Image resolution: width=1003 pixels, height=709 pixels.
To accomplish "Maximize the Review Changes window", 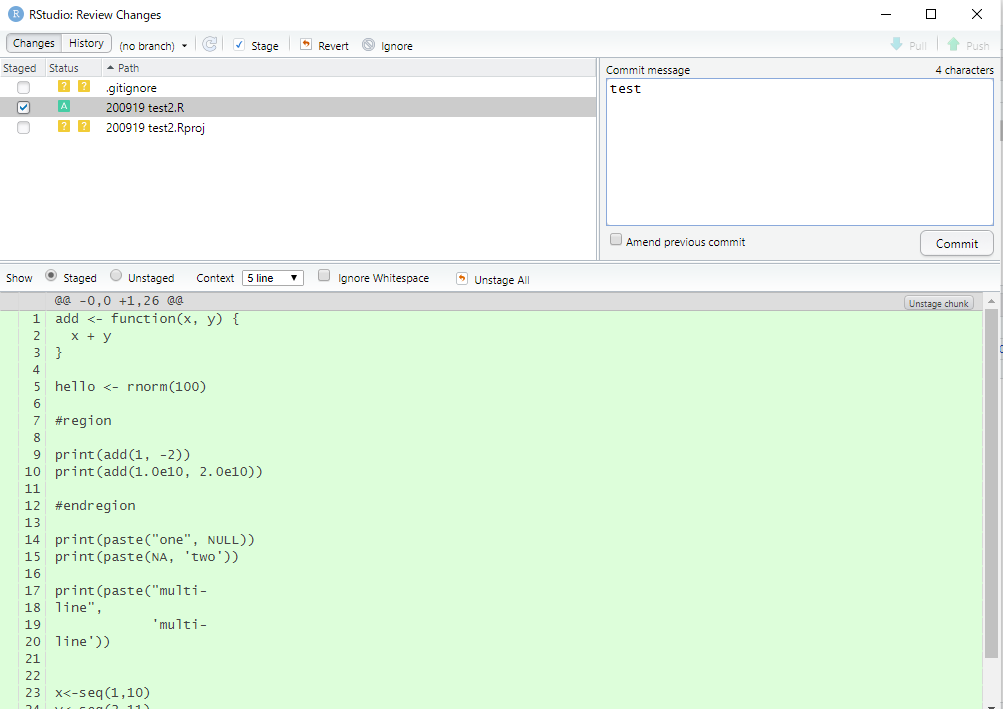I will (x=931, y=14).
